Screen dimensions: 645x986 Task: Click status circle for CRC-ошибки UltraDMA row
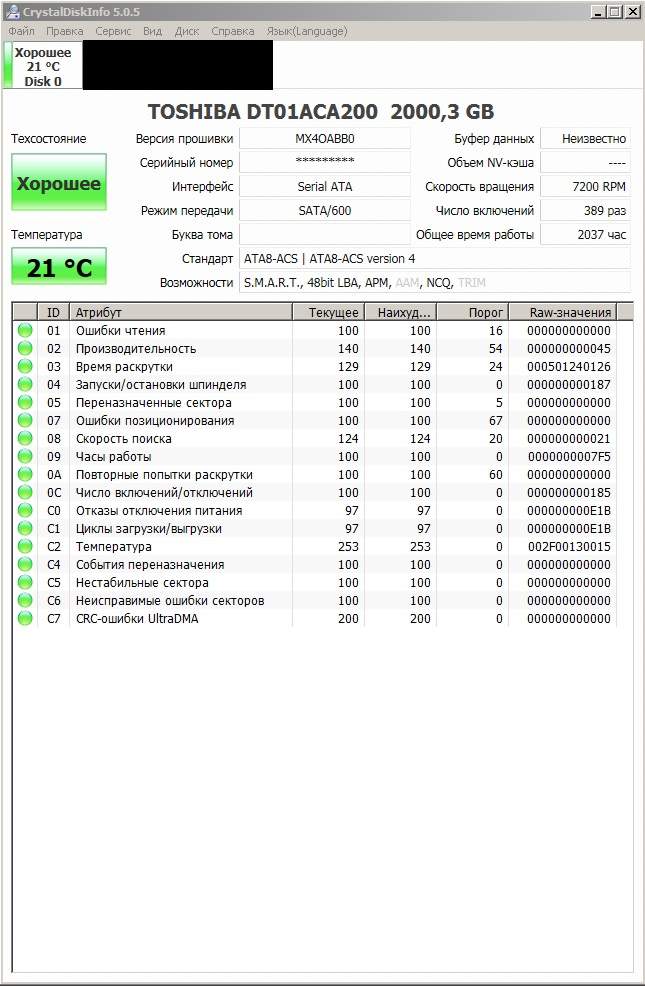[25, 619]
